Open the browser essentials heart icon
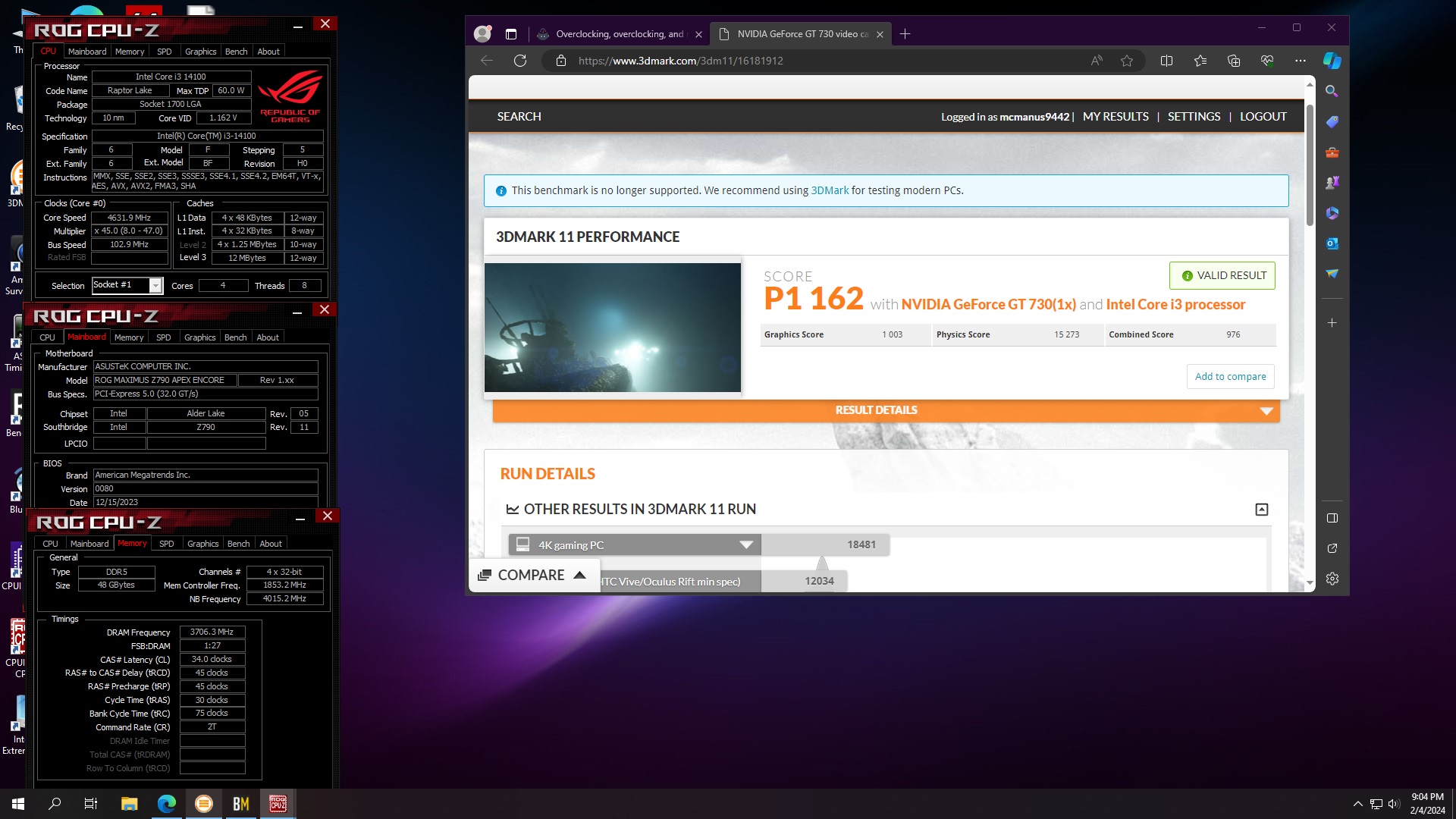Image resolution: width=1456 pixels, height=819 pixels. (1267, 61)
